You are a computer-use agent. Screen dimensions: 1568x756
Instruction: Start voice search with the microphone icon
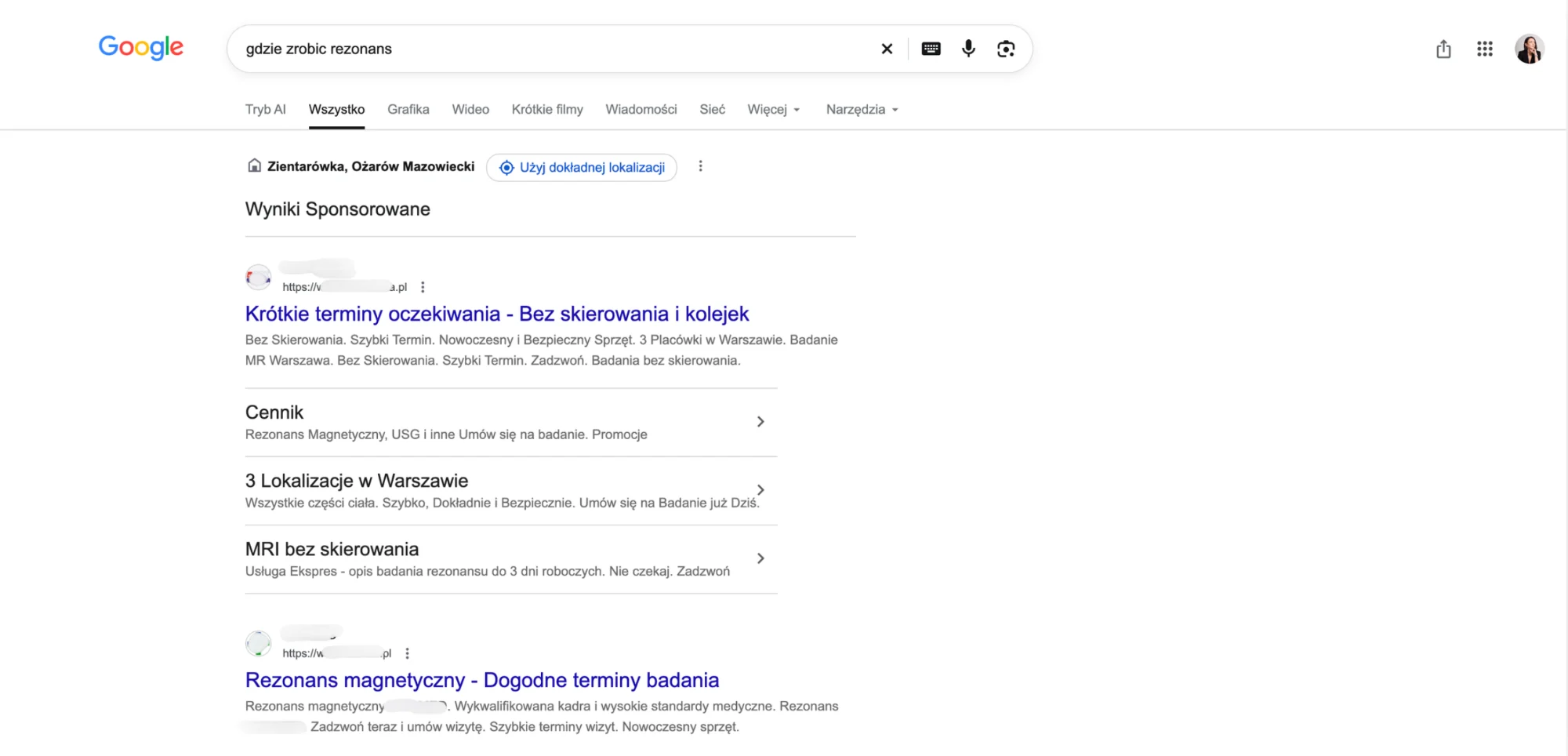pos(968,49)
